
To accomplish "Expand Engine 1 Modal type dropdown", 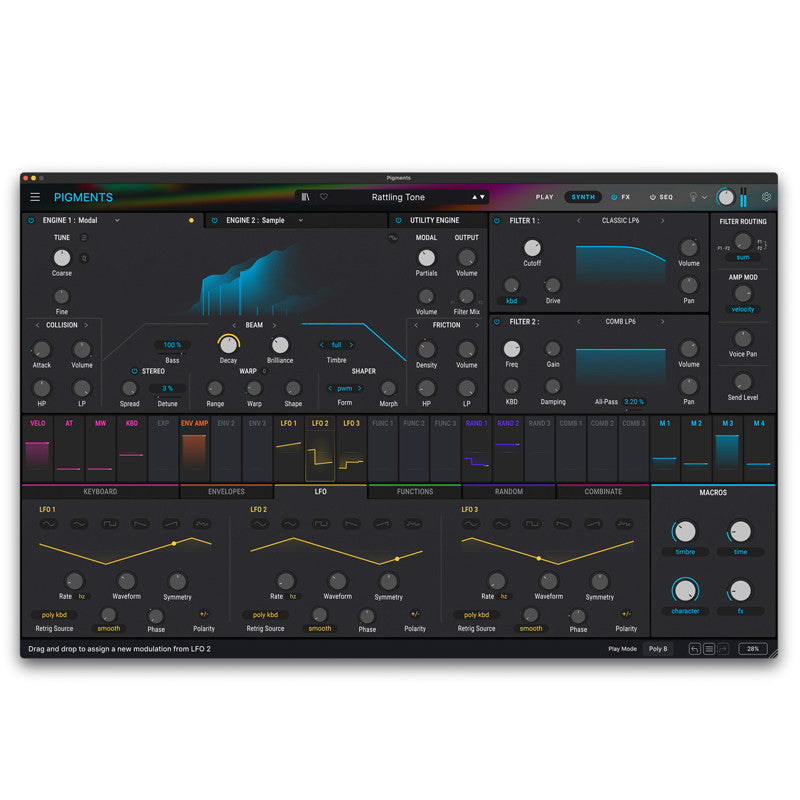I will click(117, 220).
